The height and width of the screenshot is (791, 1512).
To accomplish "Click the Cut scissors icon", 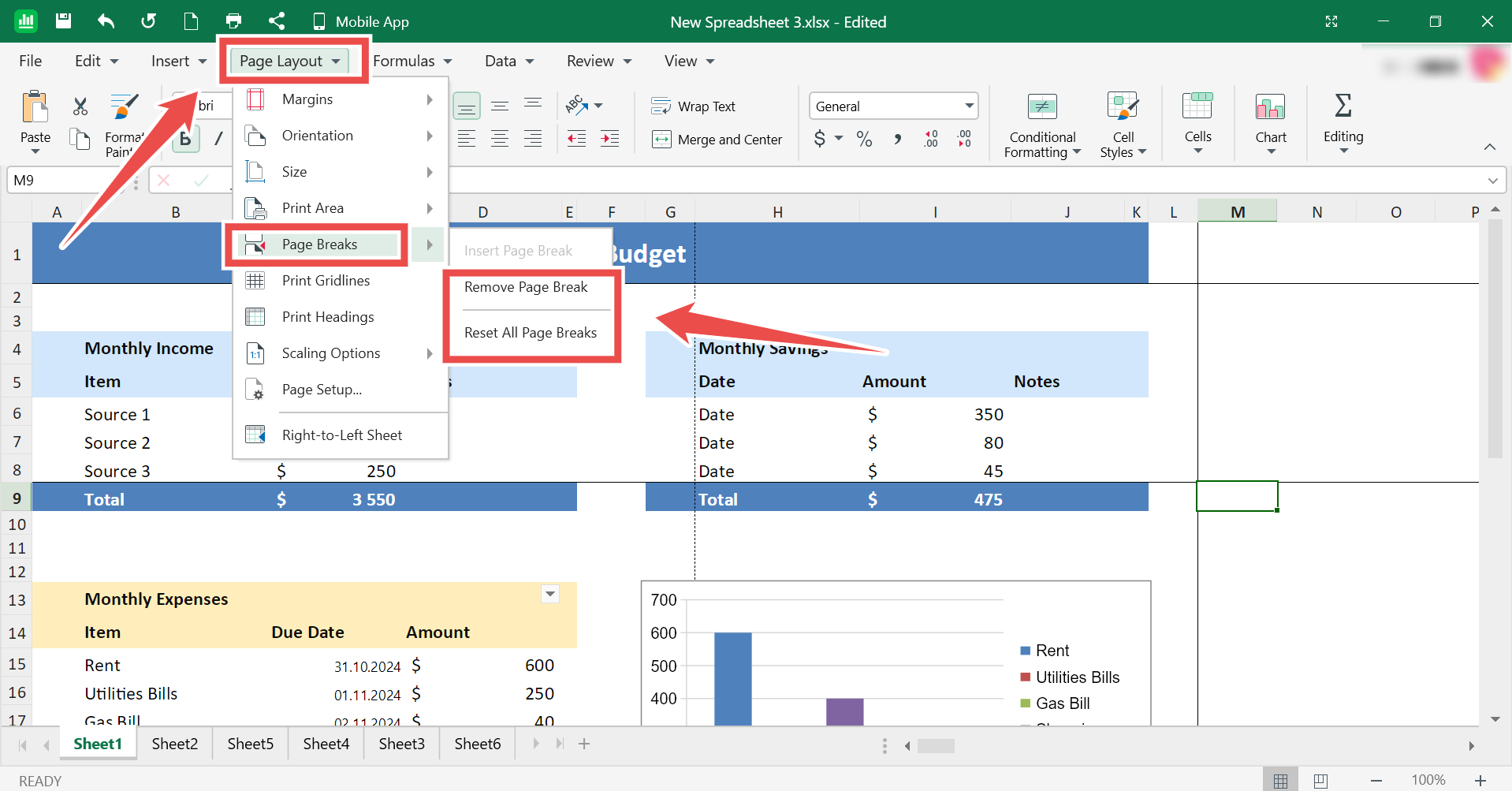I will (x=80, y=106).
